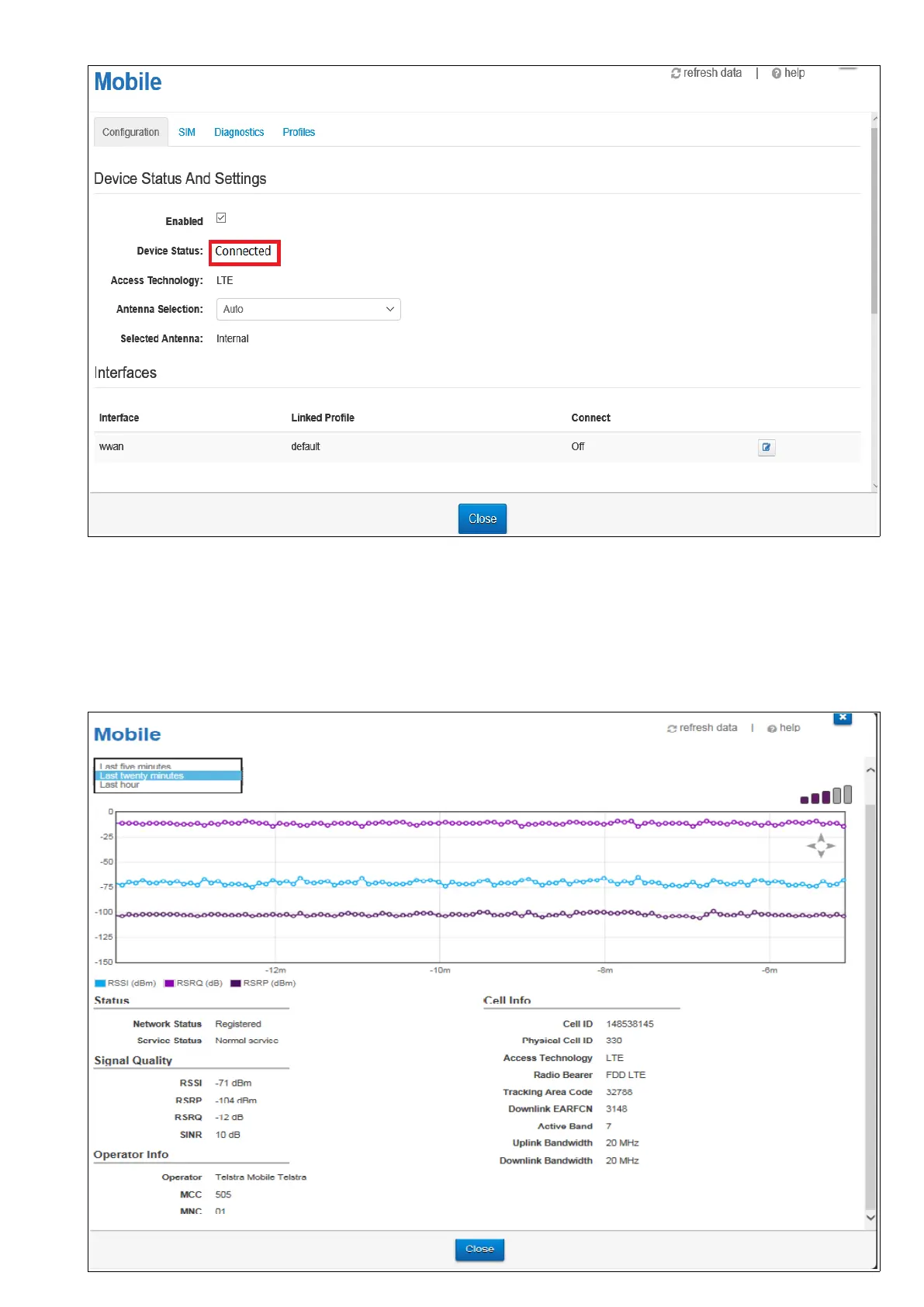The width and height of the screenshot is (924, 1307).
Task: Click the Internal selected antenna value
Action: (x=233, y=339)
